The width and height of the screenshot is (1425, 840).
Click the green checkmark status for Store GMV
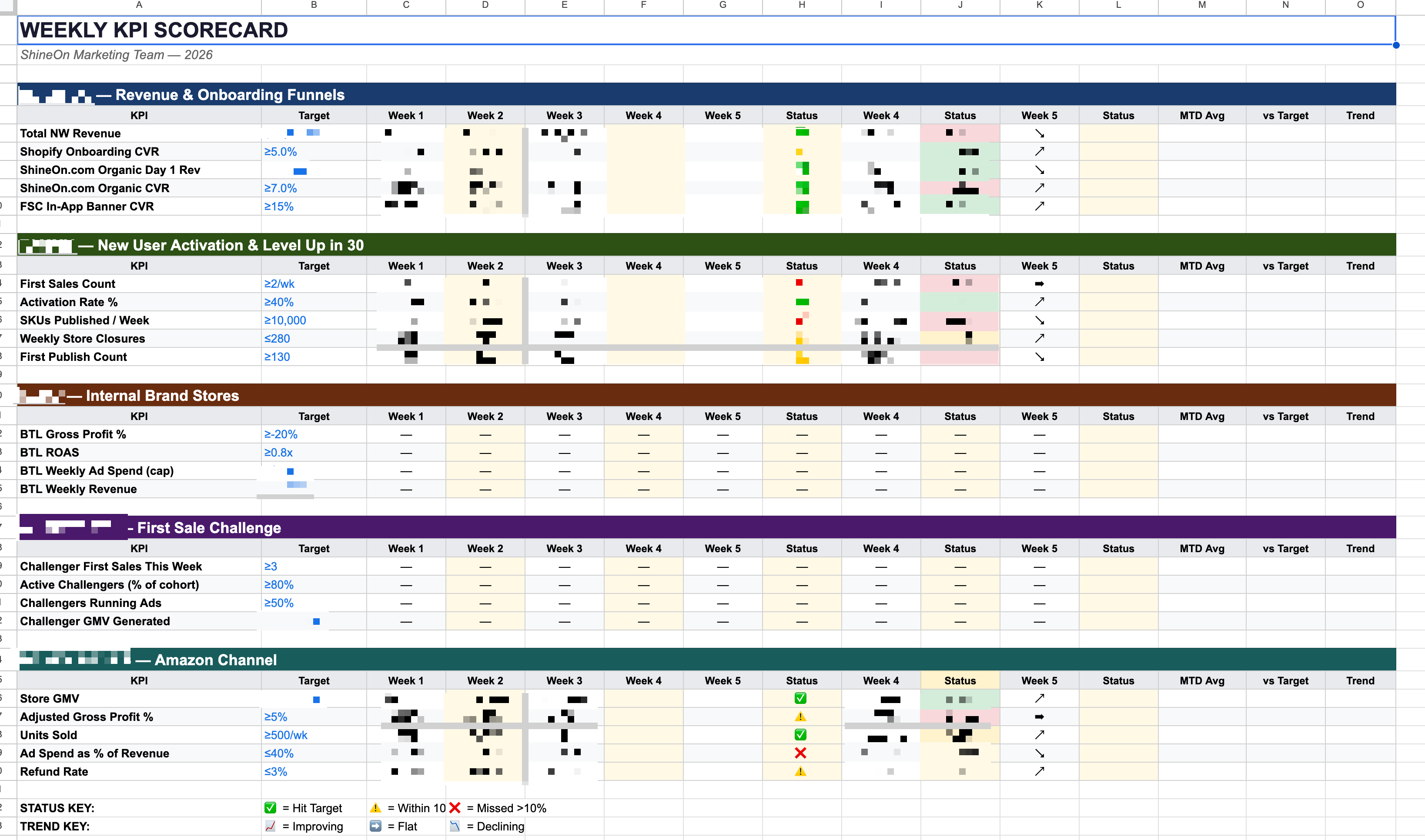pyautogui.click(x=800, y=698)
